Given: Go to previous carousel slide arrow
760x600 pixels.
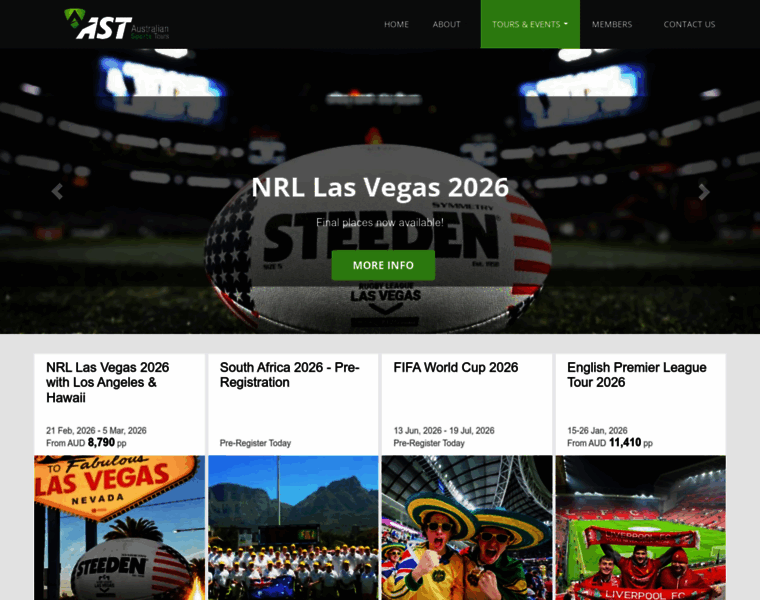Looking at the screenshot, I should 57,191.
